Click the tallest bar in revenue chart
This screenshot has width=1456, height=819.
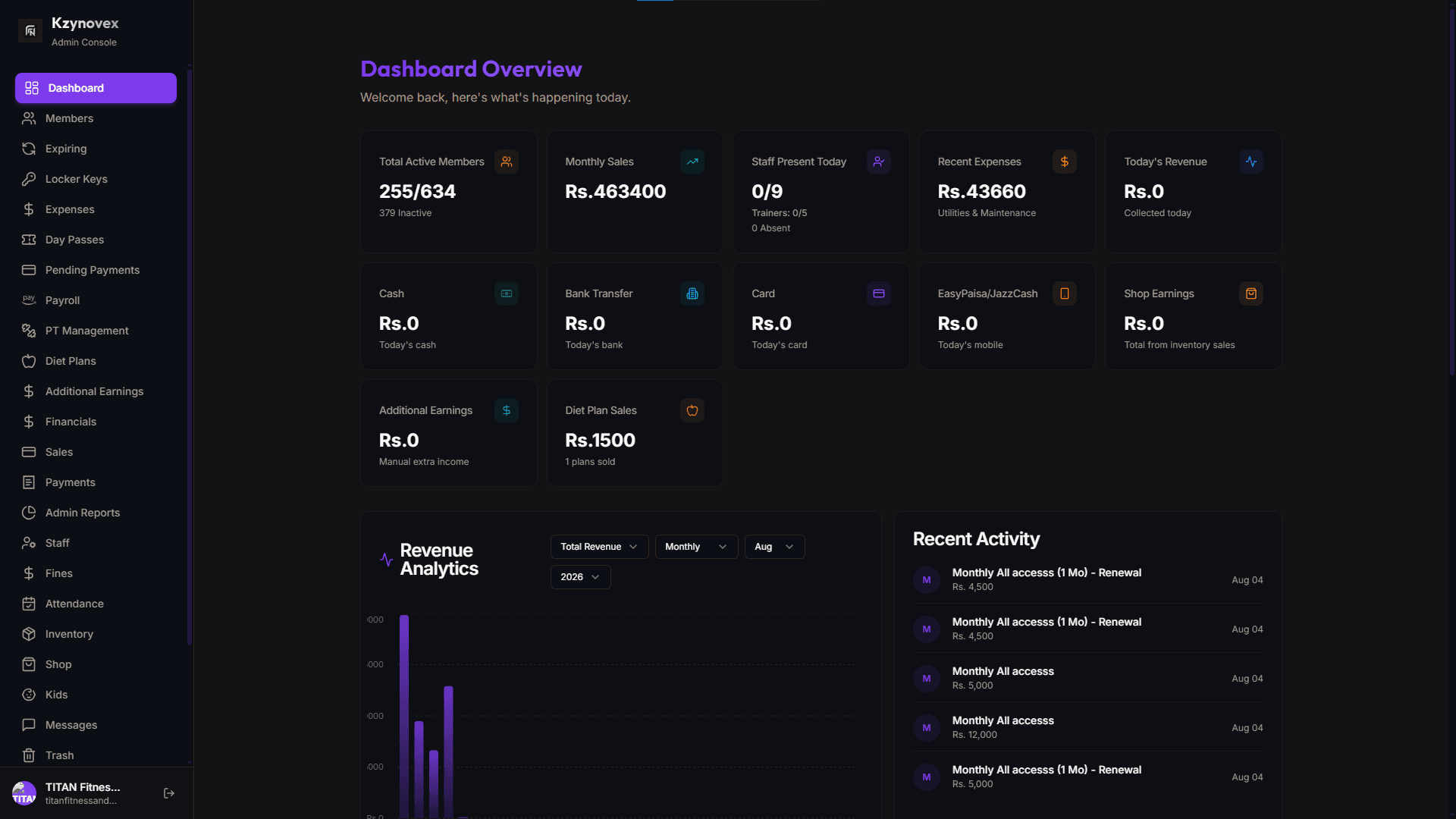404,717
